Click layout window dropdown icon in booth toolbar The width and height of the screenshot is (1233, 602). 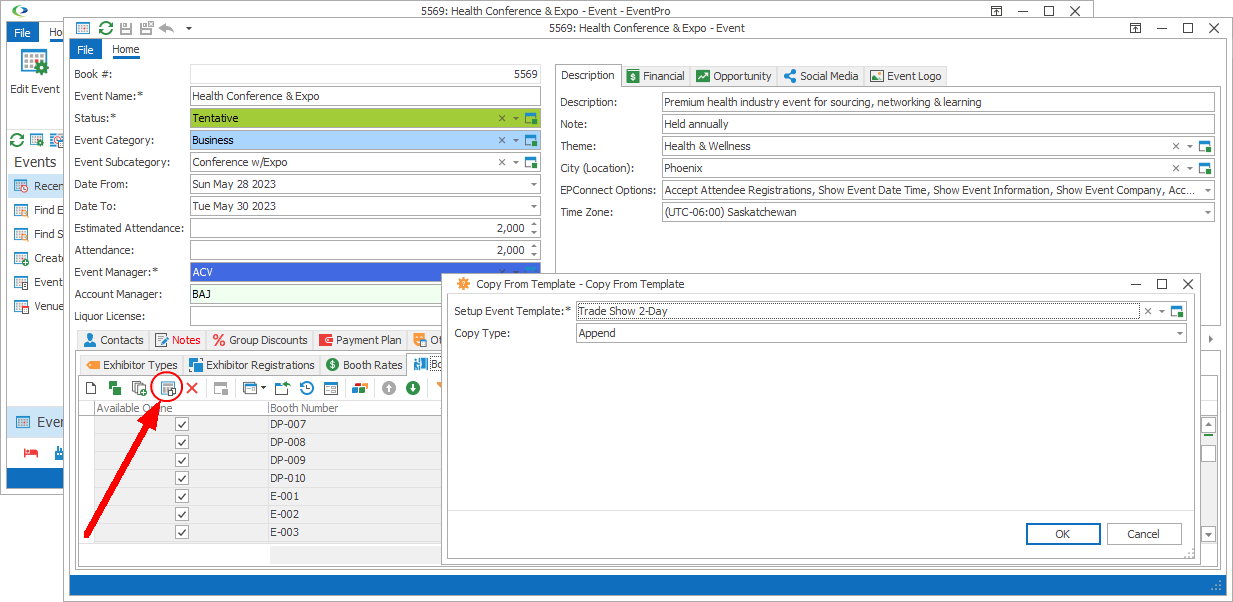pos(255,388)
